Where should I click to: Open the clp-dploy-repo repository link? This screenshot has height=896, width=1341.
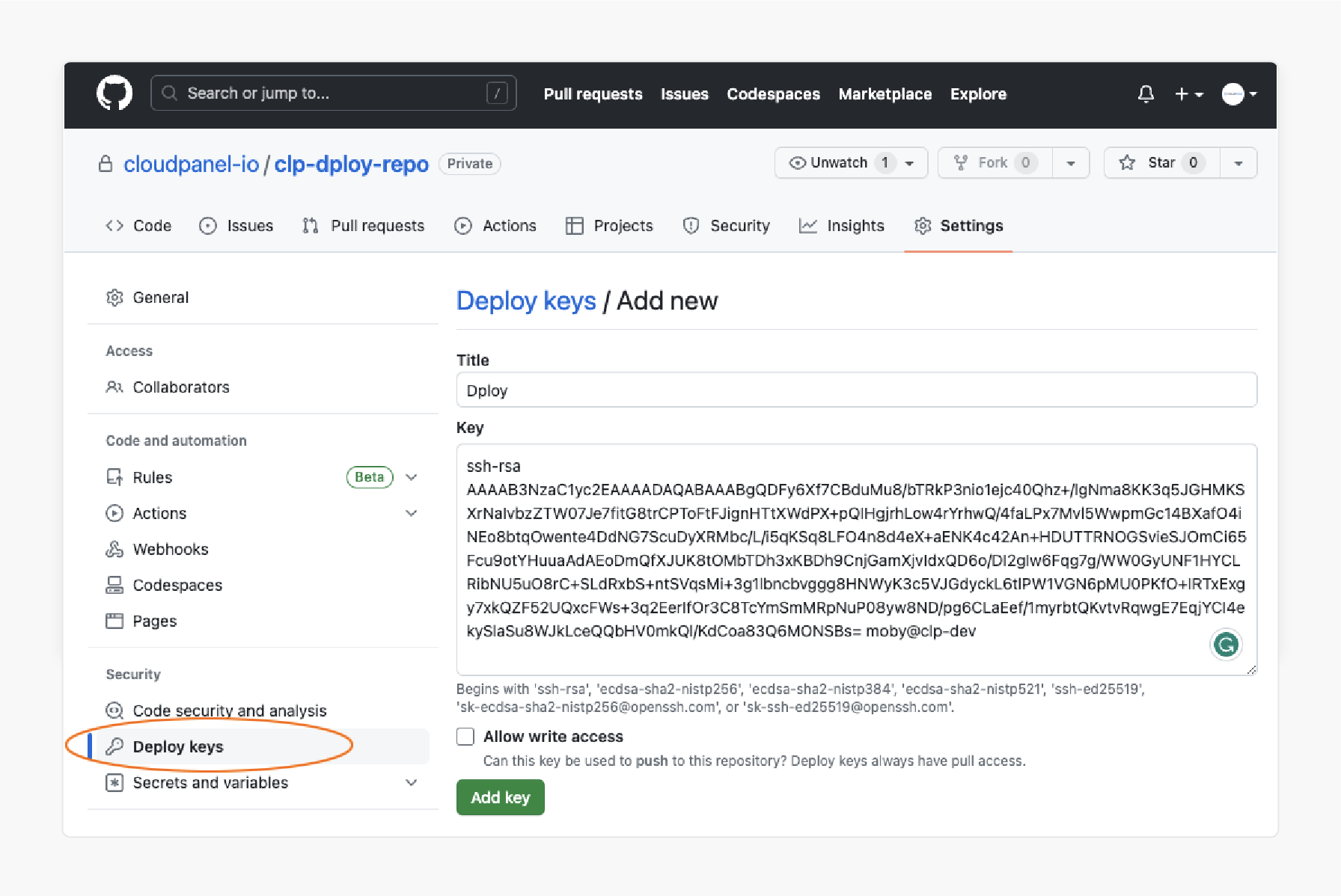tap(351, 165)
